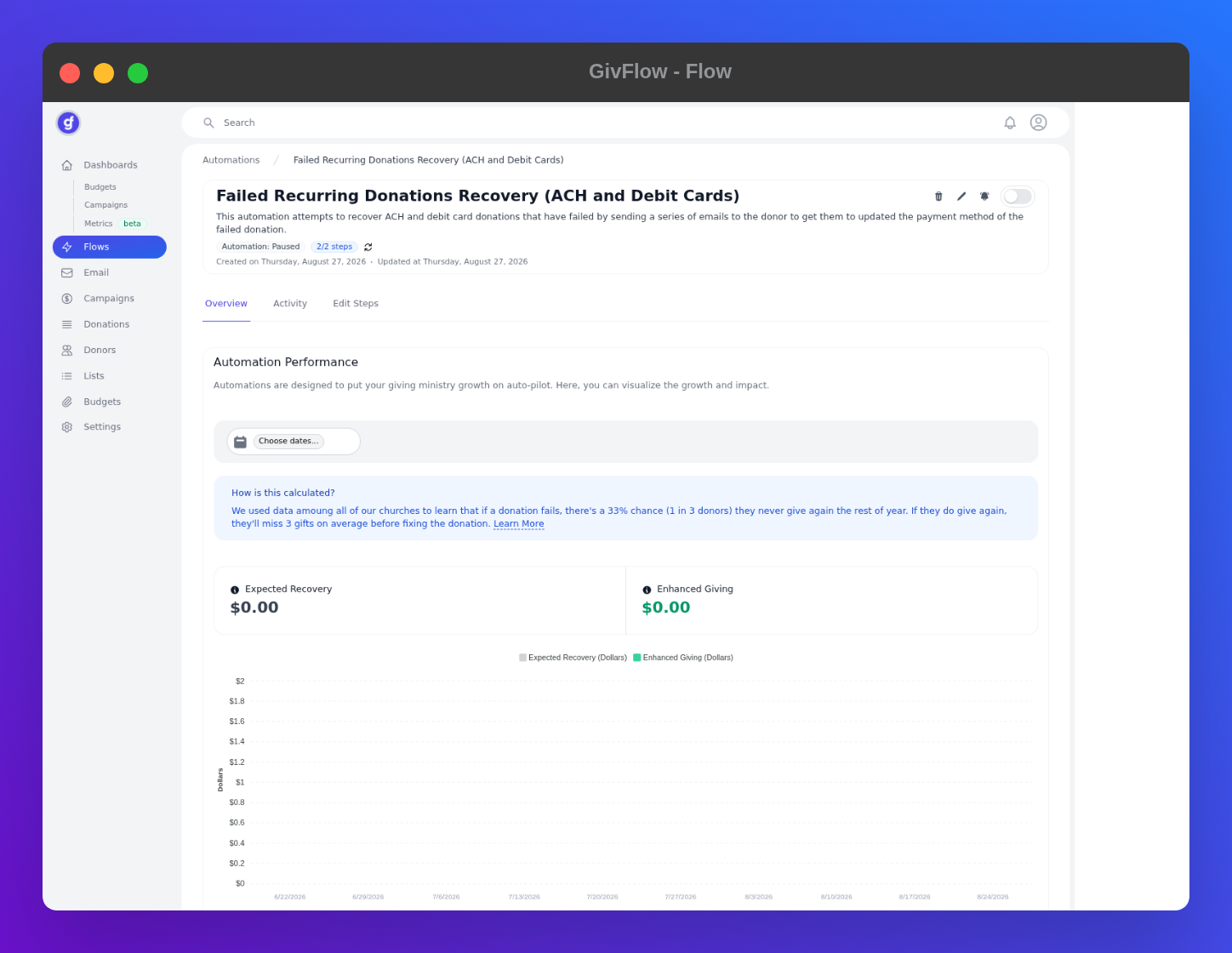Image resolution: width=1232 pixels, height=953 pixels.
Task: Click the 2/2 steps badge
Action: click(x=334, y=247)
